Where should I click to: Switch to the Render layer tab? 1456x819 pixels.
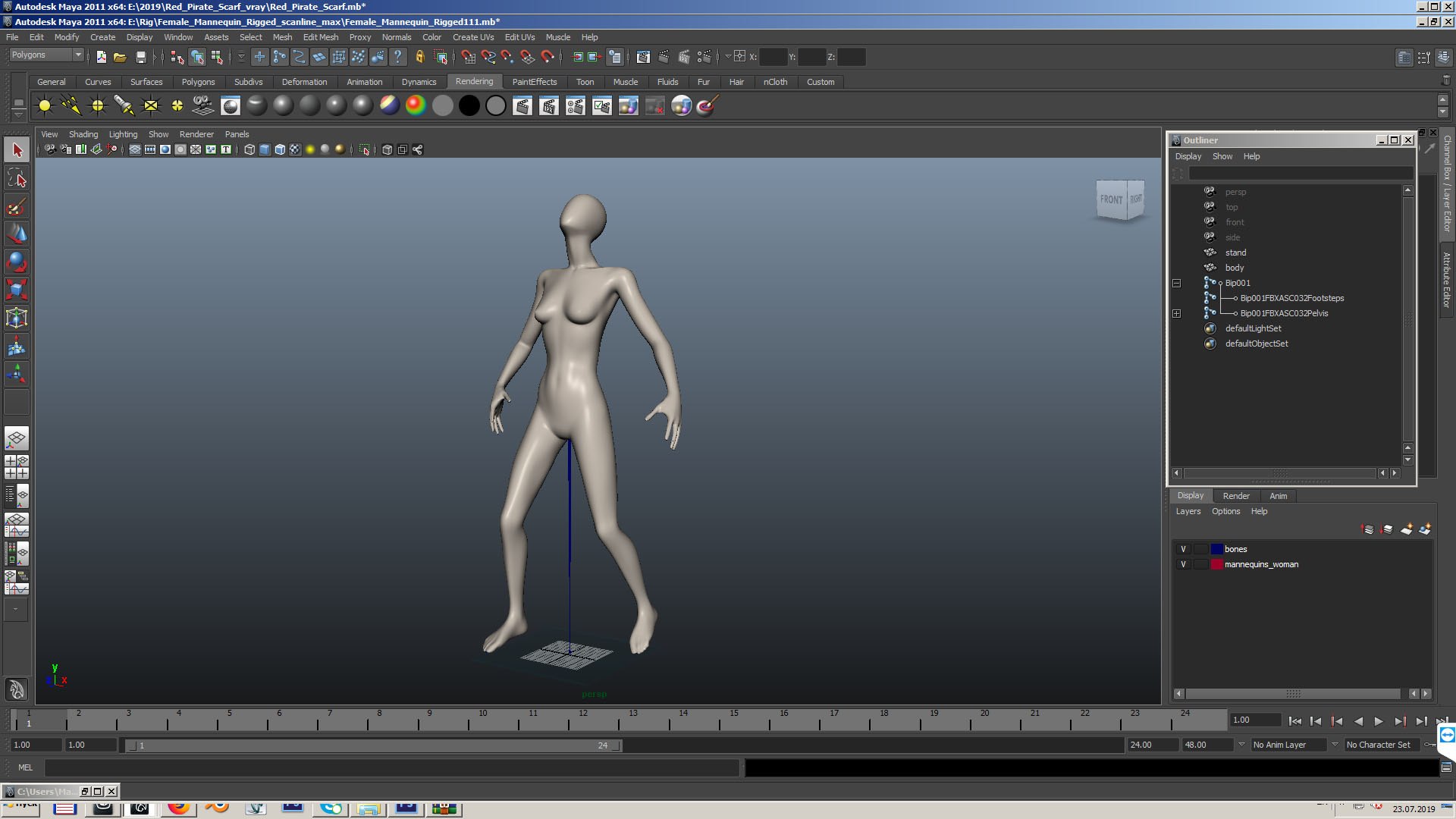pyautogui.click(x=1236, y=496)
